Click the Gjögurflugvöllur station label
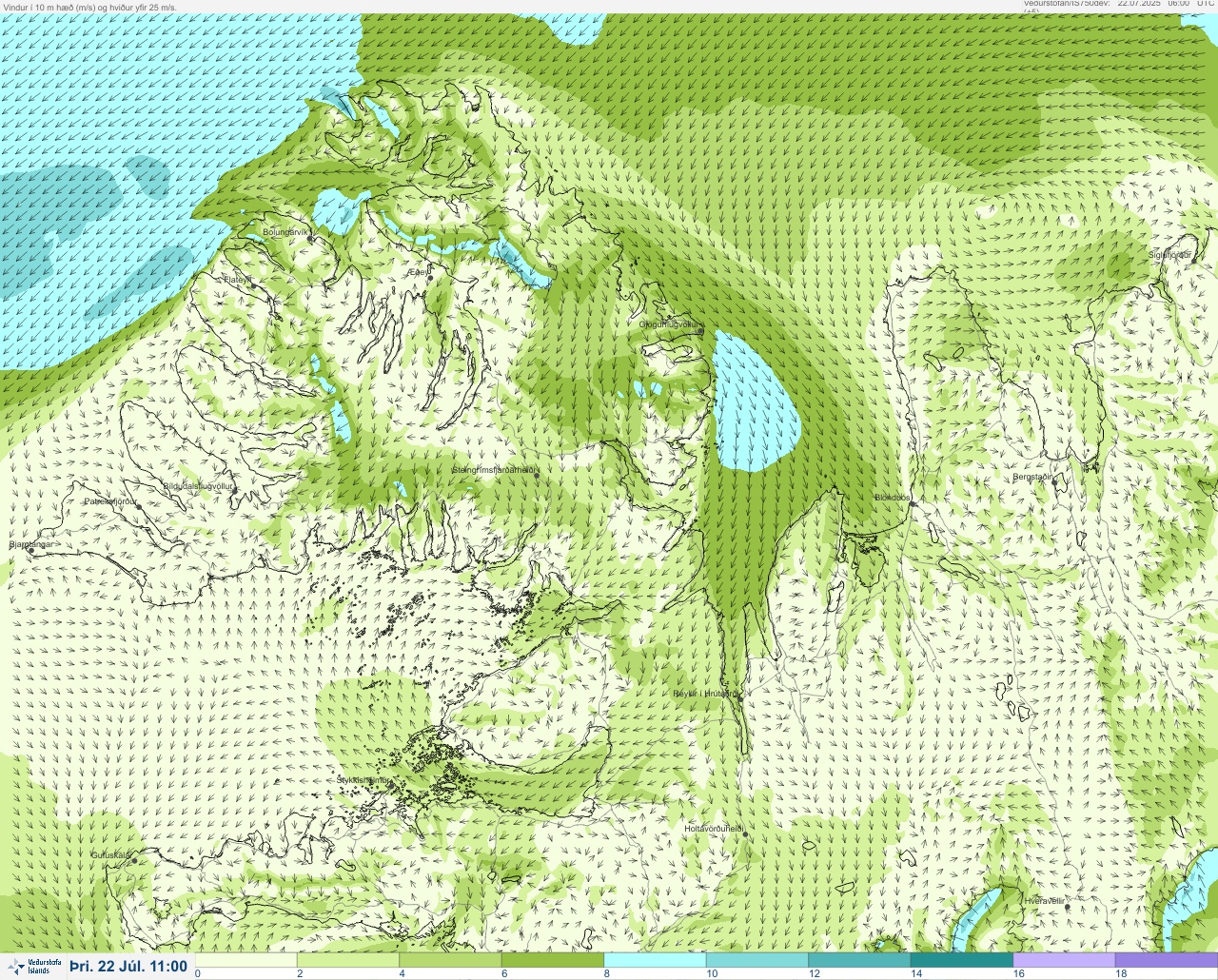The height and width of the screenshot is (980, 1218). 669,324
